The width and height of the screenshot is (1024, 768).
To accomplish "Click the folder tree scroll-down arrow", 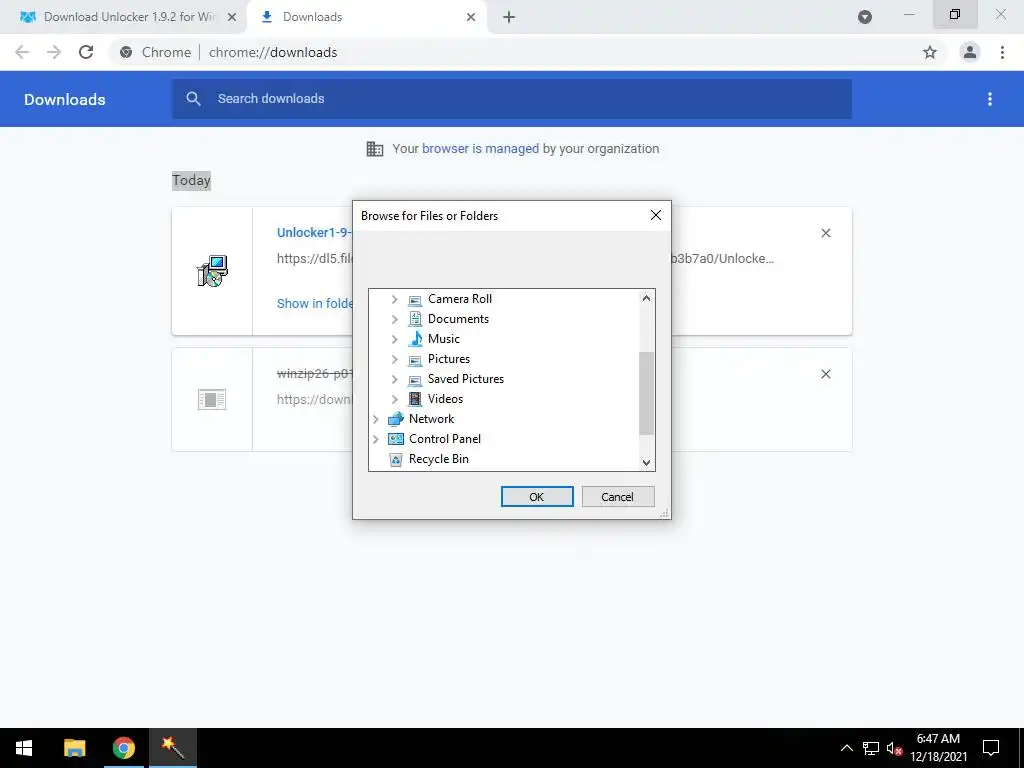I will [646, 462].
